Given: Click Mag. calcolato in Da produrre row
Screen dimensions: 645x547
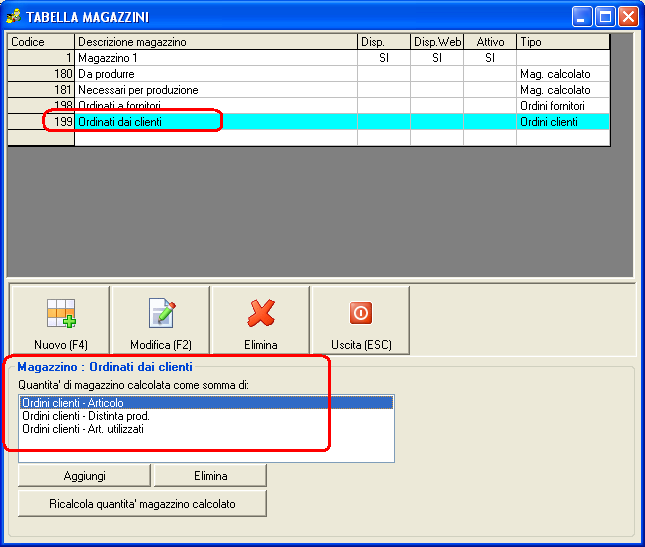Looking at the screenshot, I should point(563,74).
